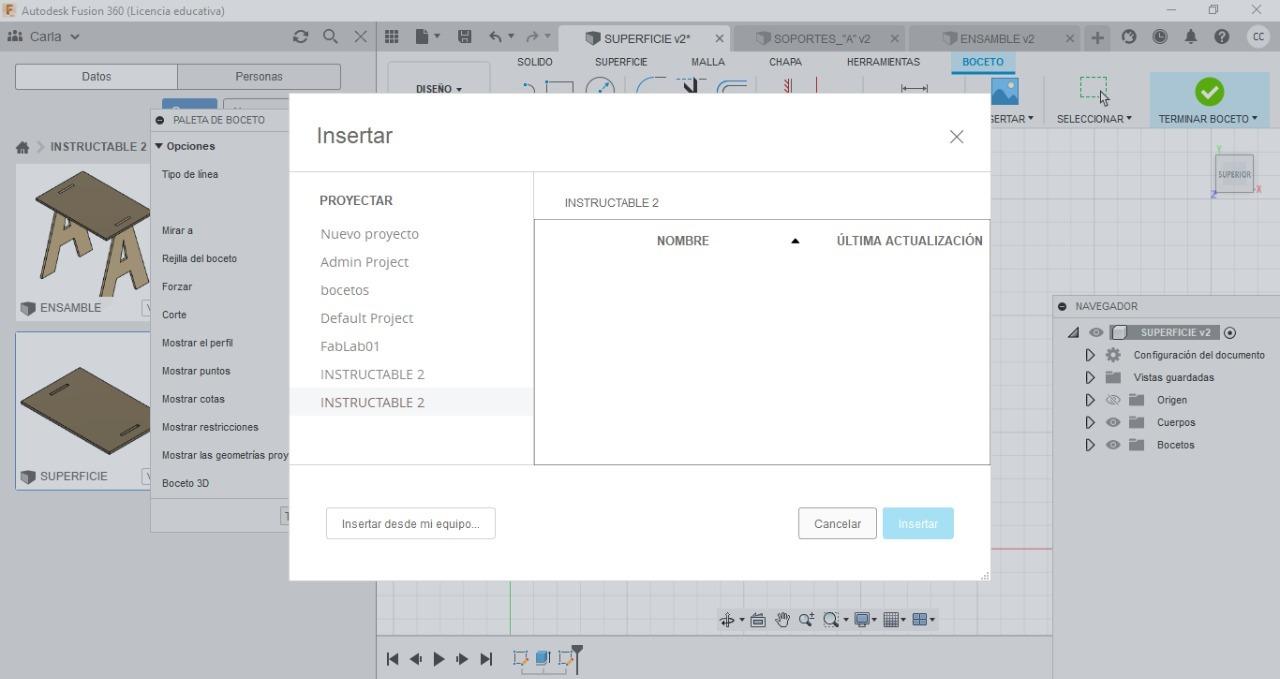Expand the Origen node
Viewport: 1280px width, 679px height.
tap(1090, 400)
